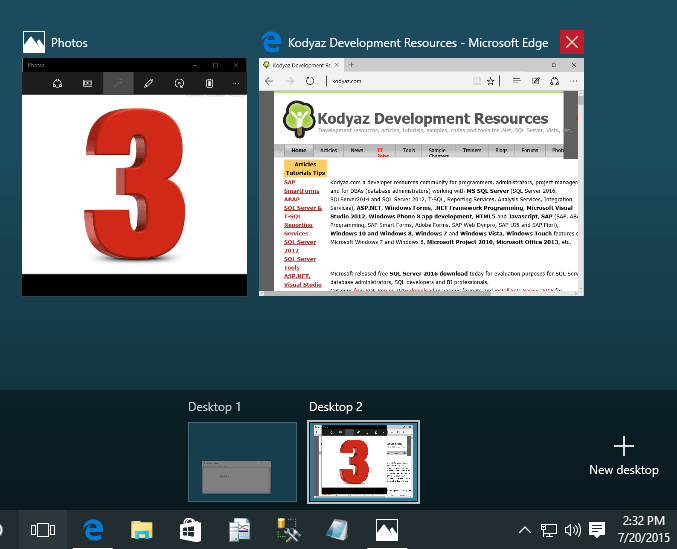Click the Edge address bar showing kodyaz.com
This screenshot has width=677, height=549.
pyautogui.click(x=397, y=81)
